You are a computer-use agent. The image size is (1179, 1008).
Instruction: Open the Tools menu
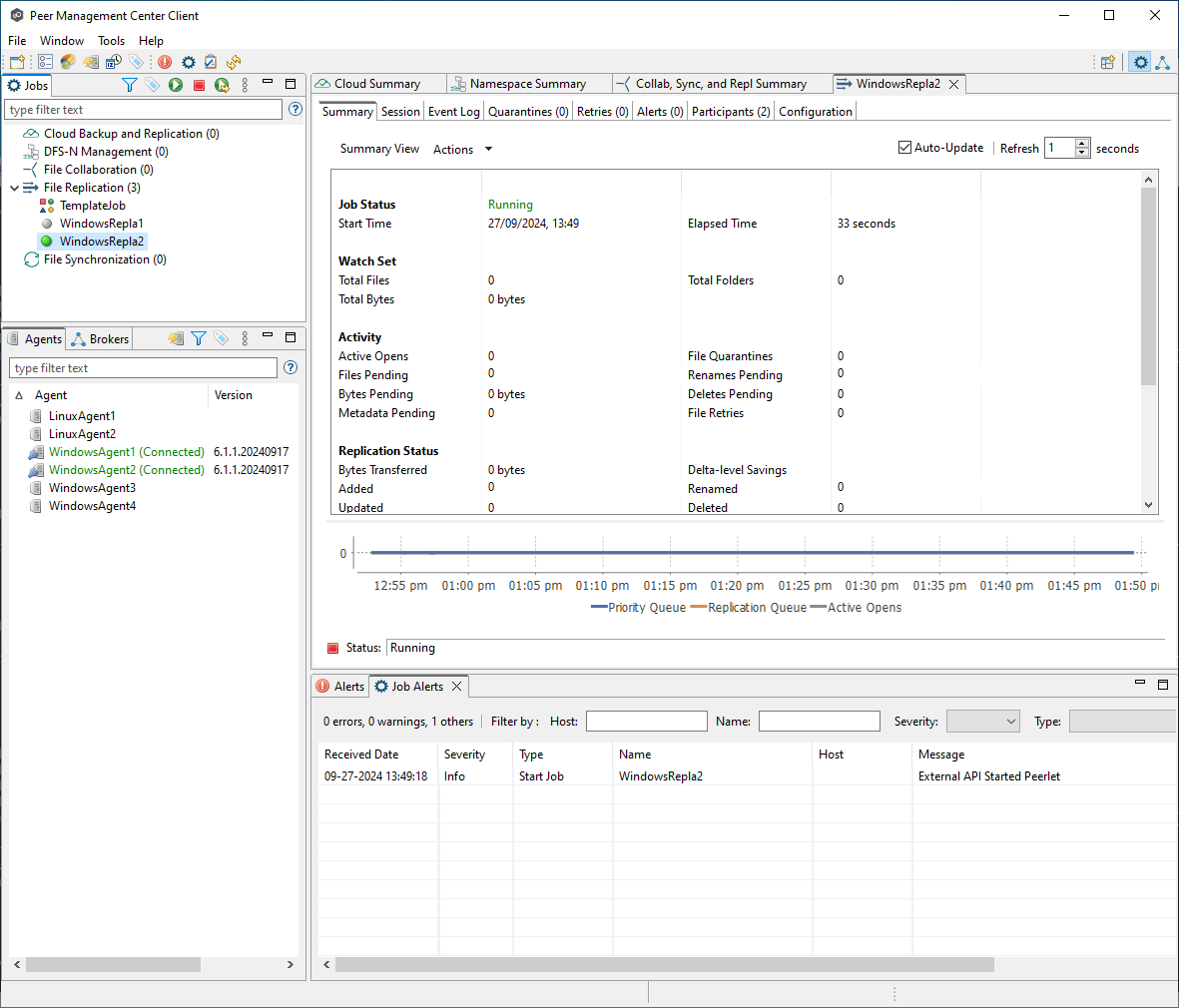click(x=111, y=41)
